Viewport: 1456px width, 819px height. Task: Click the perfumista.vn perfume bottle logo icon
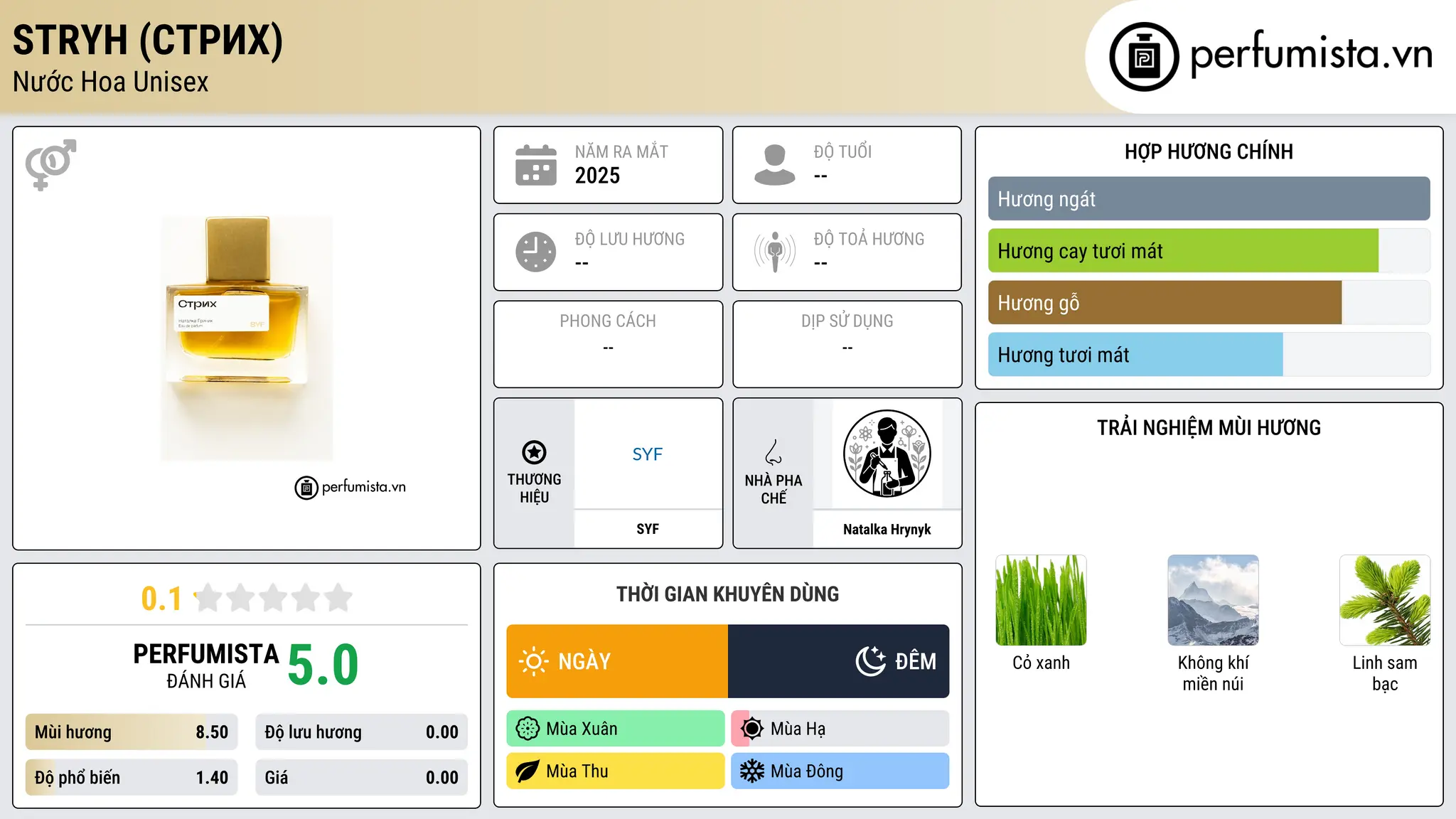point(1144,57)
